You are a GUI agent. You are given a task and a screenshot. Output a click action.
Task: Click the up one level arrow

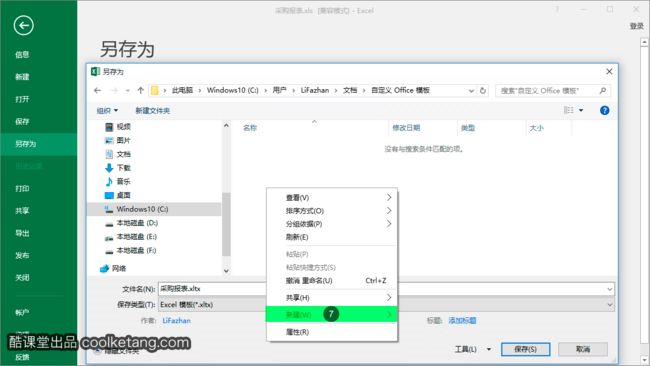pos(141,90)
